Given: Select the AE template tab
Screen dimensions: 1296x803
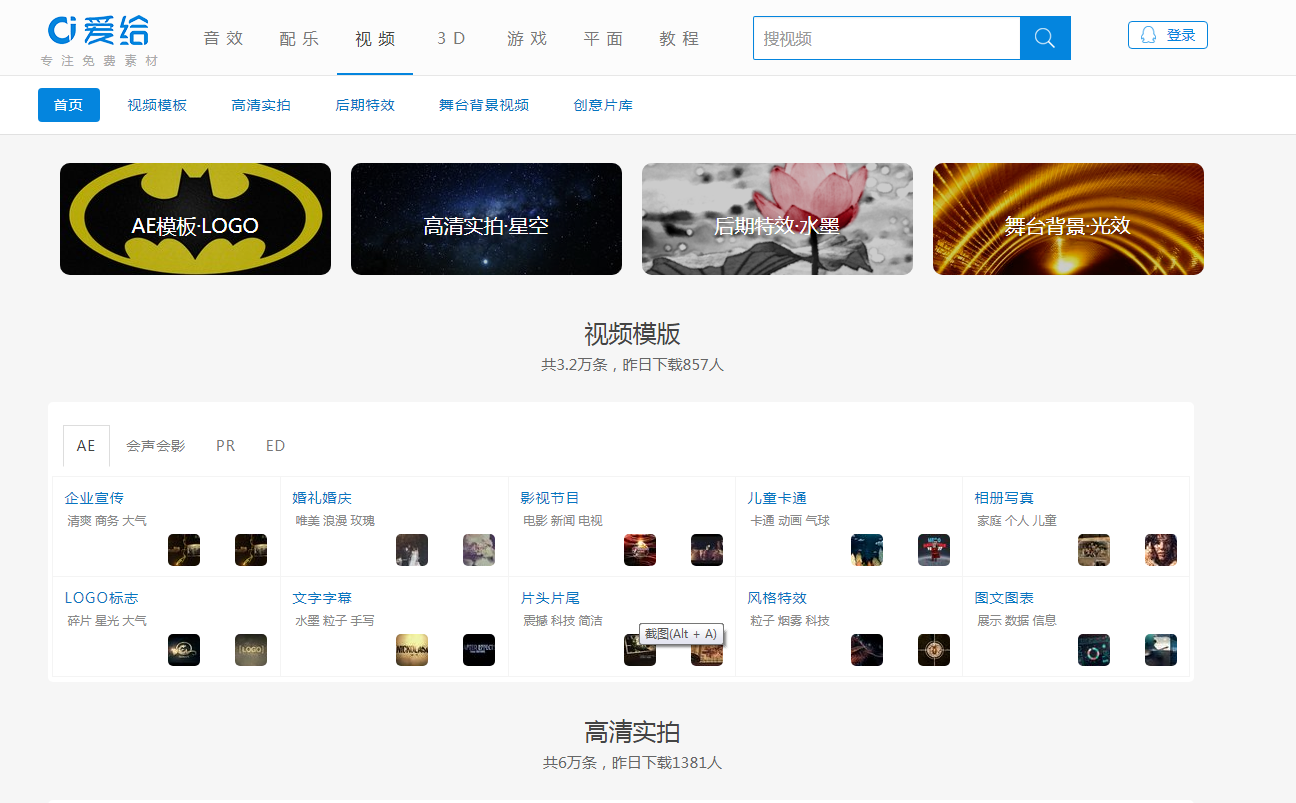Looking at the screenshot, I should click(86, 446).
